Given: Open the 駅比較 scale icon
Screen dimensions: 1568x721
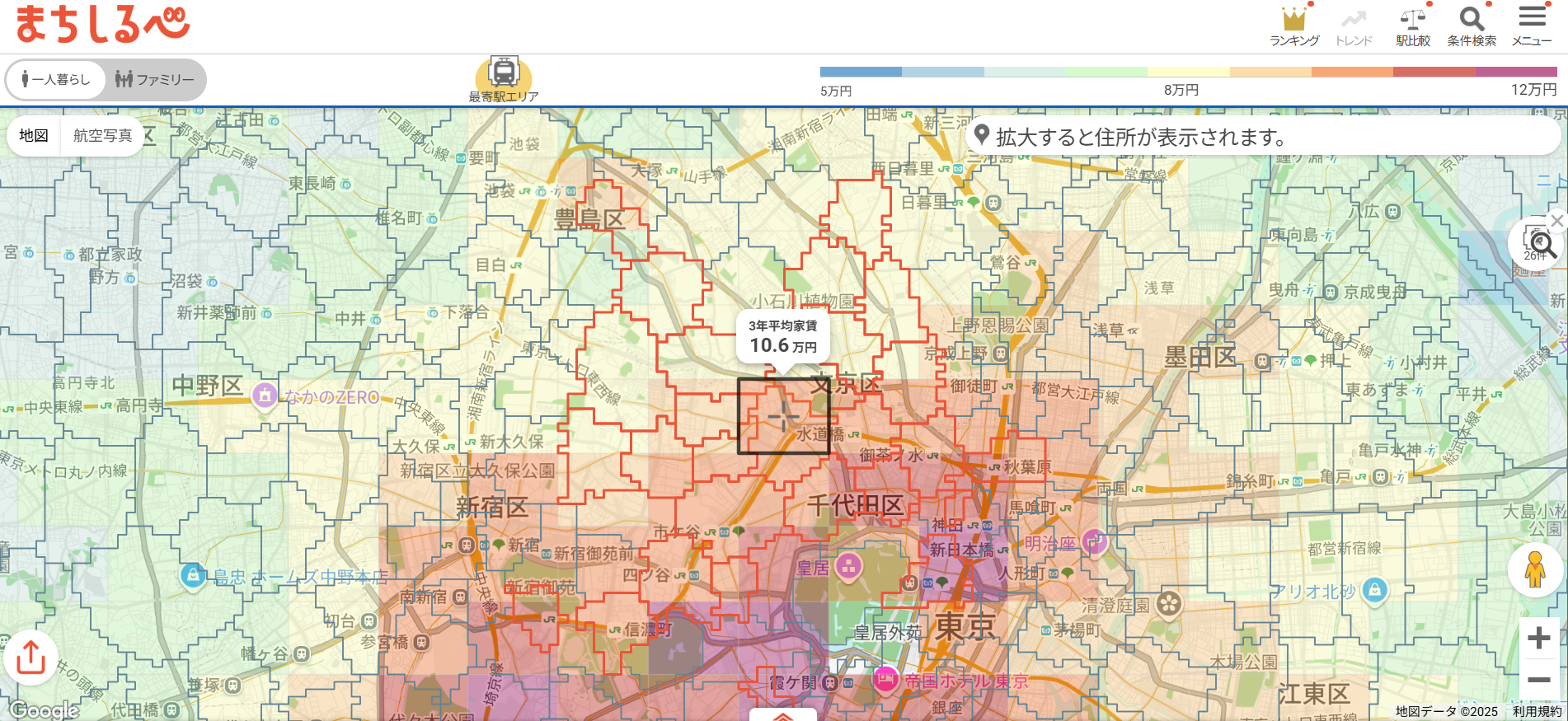Looking at the screenshot, I should (1412, 20).
